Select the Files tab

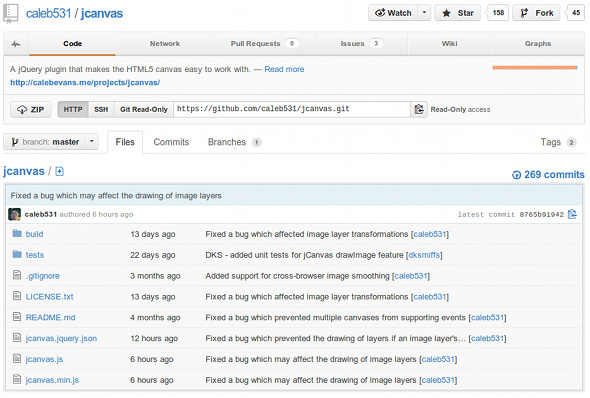pyautogui.click(x=125, y=142)
